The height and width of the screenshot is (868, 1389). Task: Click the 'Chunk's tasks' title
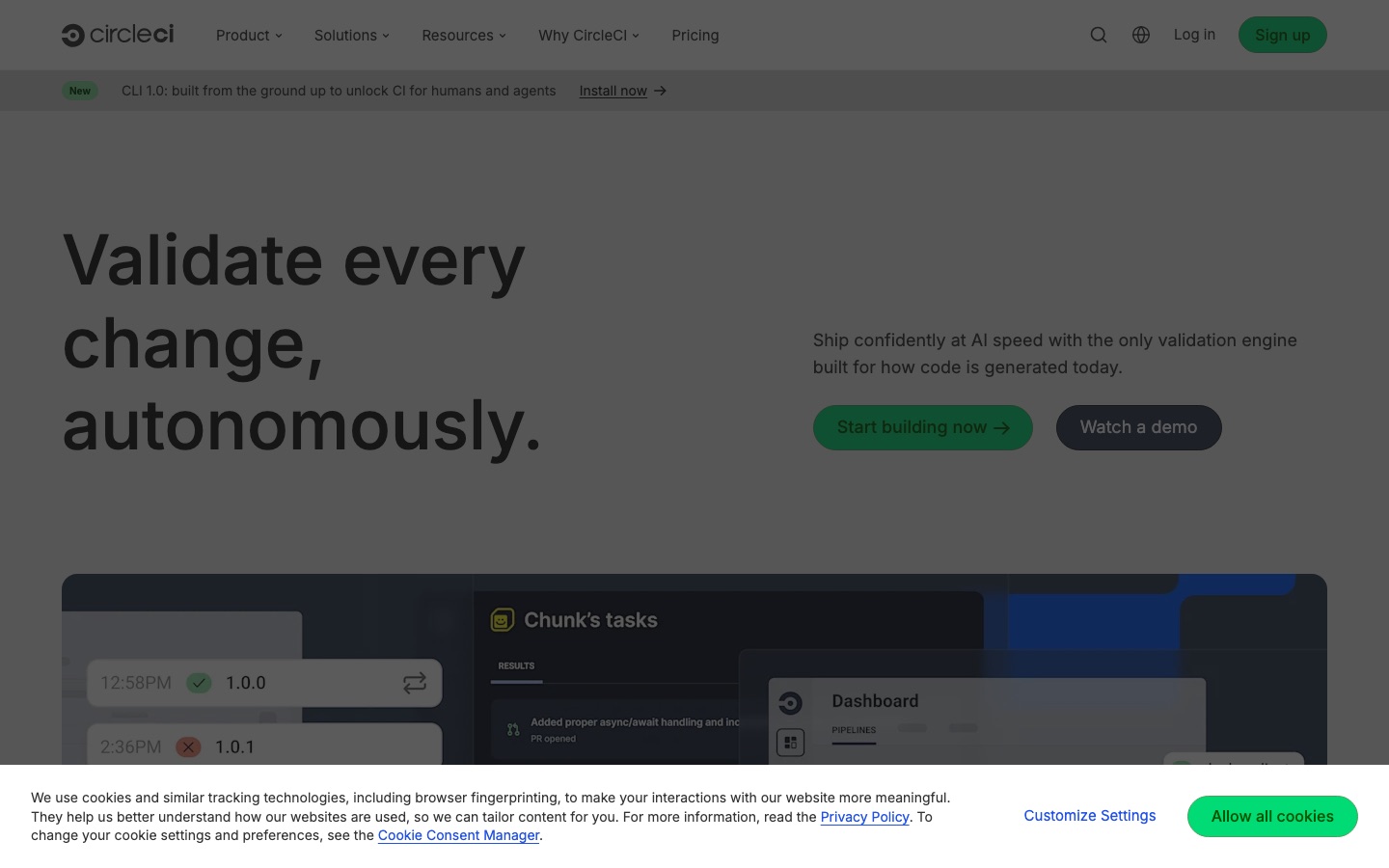(x=590, y=620)
